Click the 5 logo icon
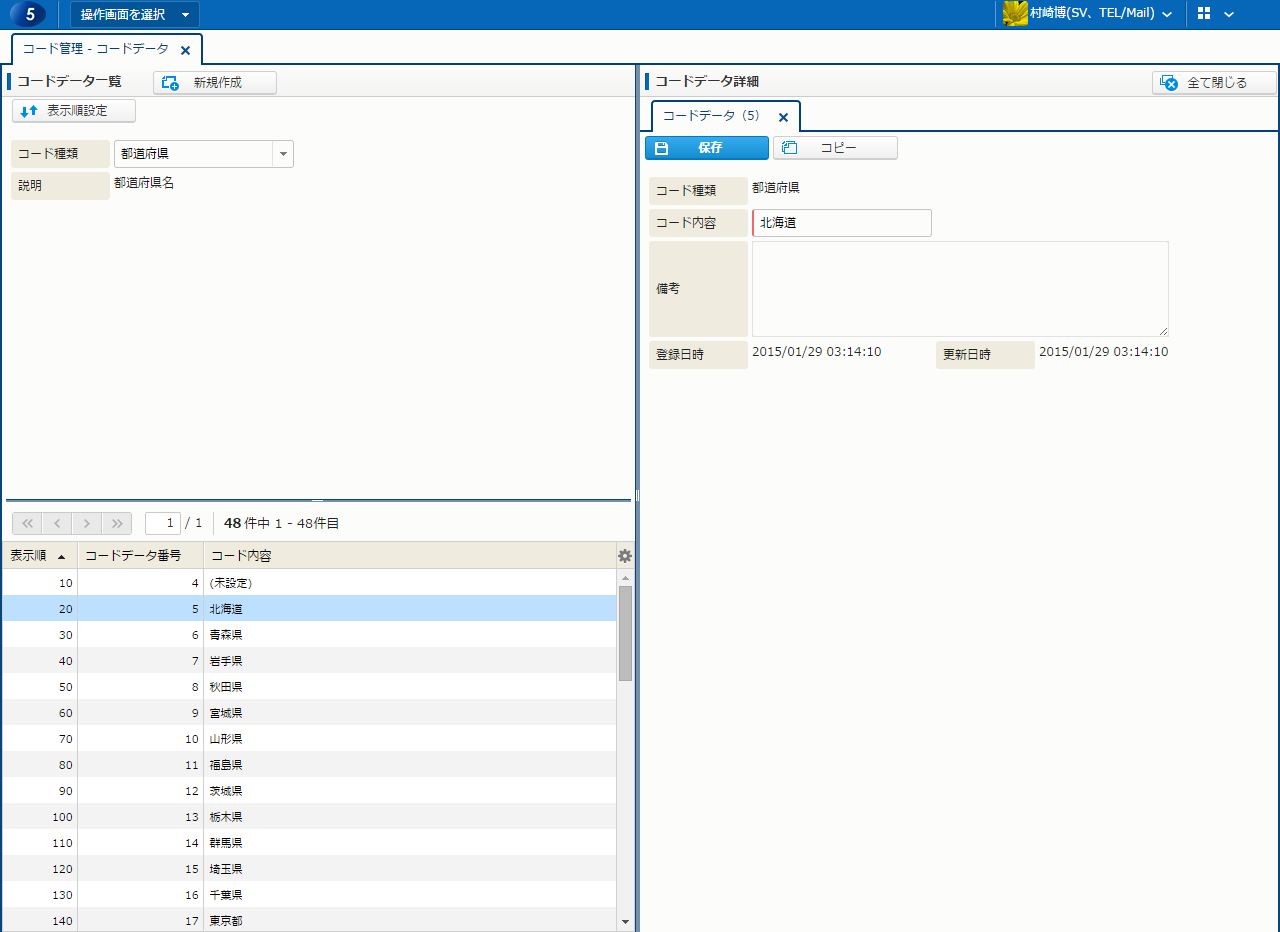This screenshot has width=1280, height=932. [x=29, y=14]
